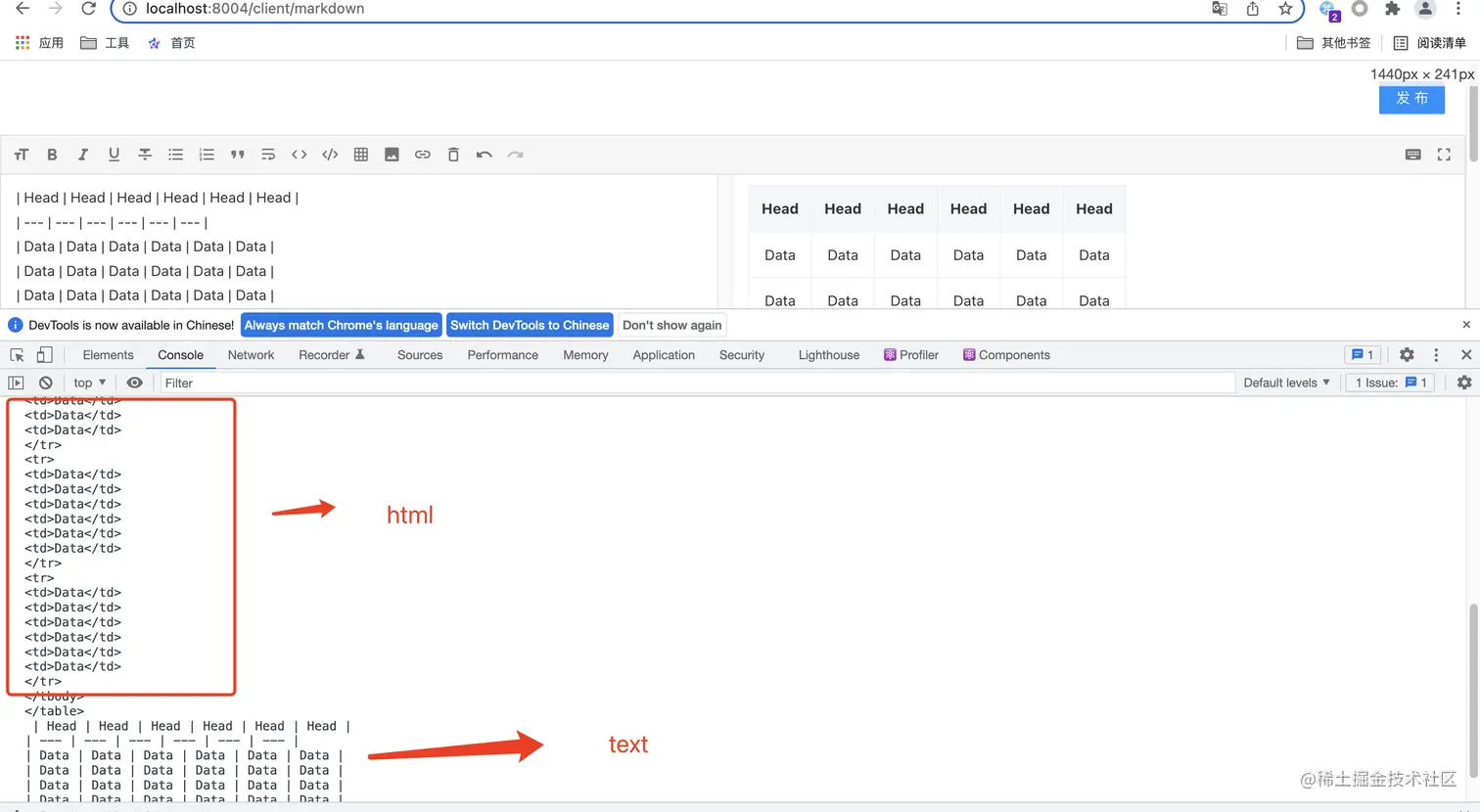The image size is (1480, 812).
Task: Share this page from the address bar
Action: click(x=1253, y=9)
